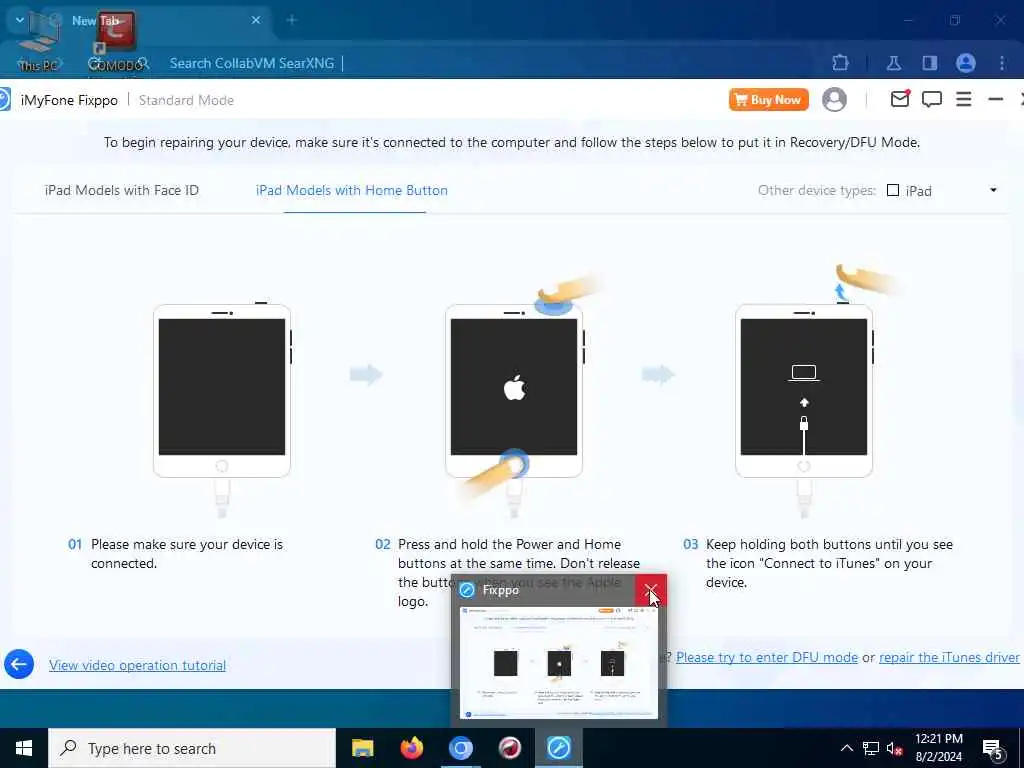Open a new browser tab with plus
The image size is (1024, 768).
[292, 20]
